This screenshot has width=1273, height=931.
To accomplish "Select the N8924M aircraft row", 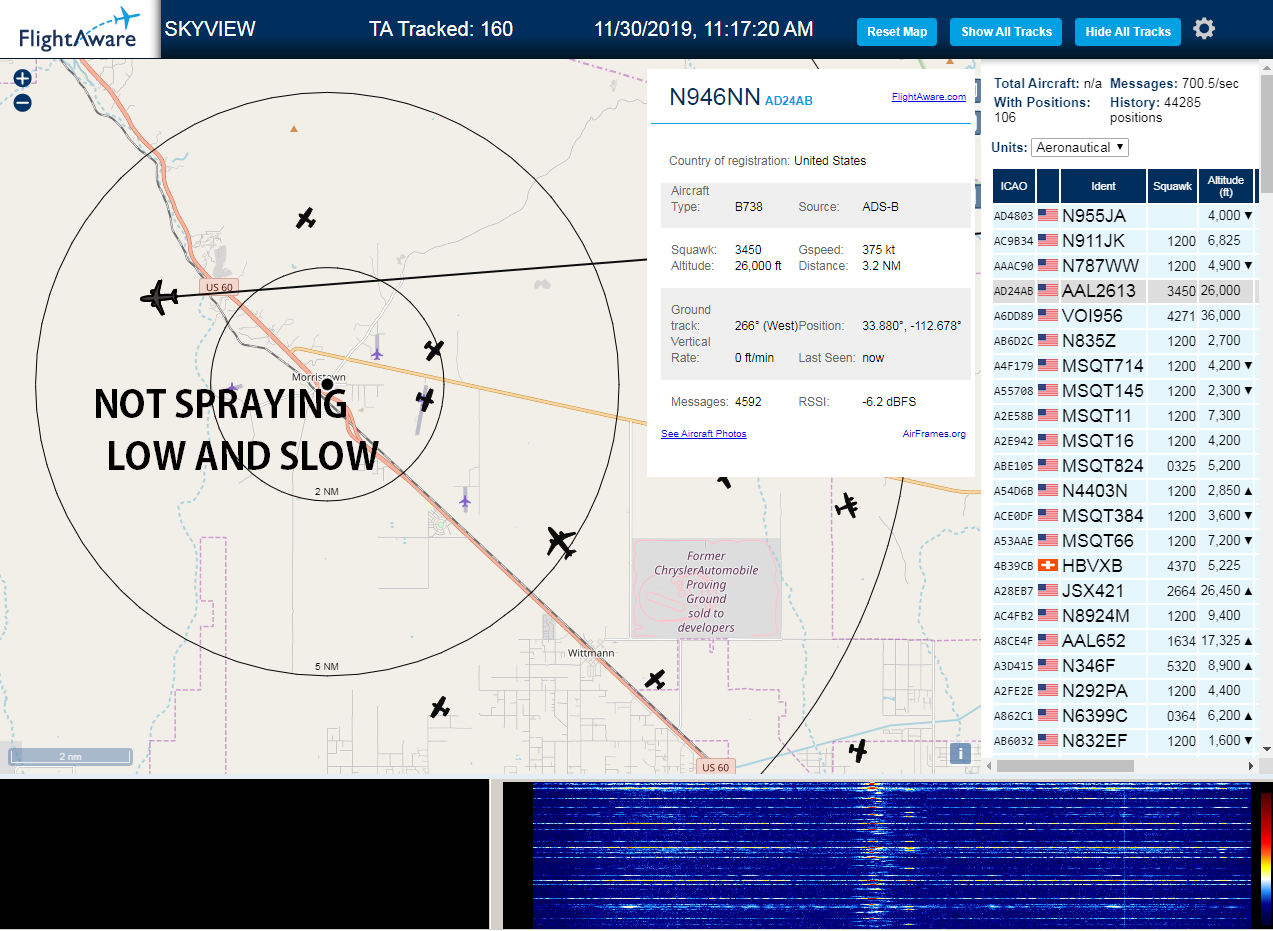I will (x=1124, y=616).
